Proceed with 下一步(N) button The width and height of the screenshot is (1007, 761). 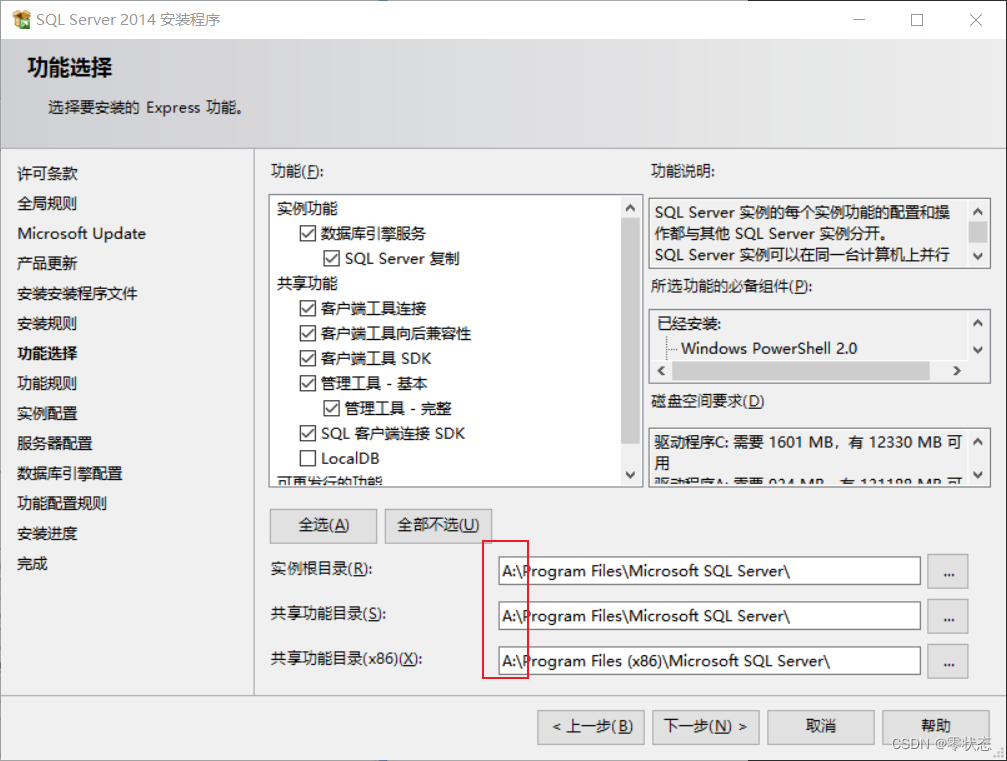tap(706, 727)
